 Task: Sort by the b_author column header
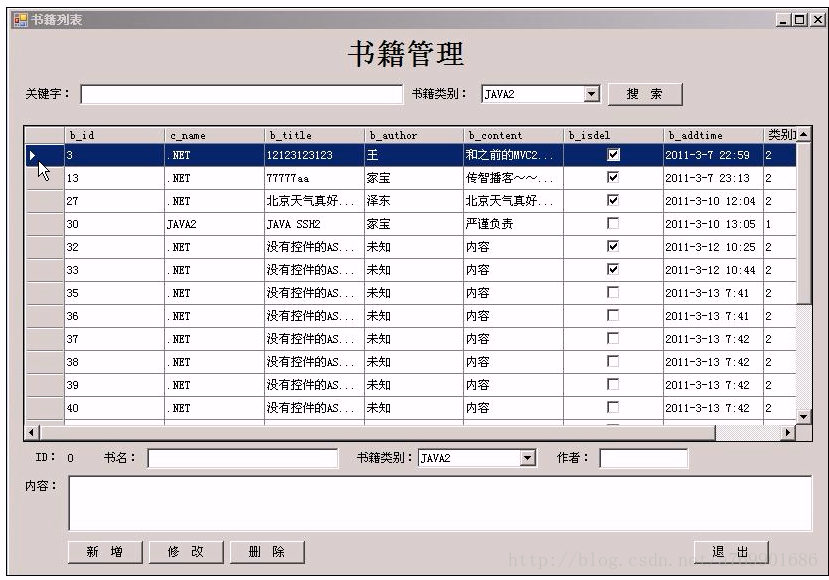(414, 135)
